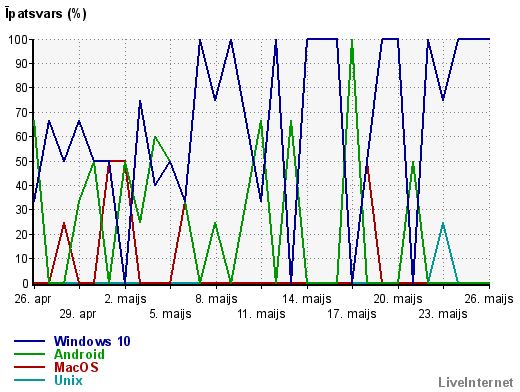Image resolution: width=520 pixels, height=392 pixels.
Task: Click the red MacOS legend line
Action: click(29, 367)
